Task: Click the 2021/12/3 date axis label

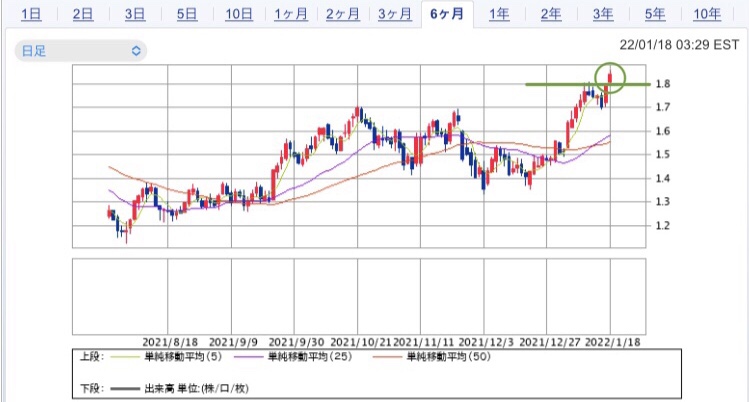Action: click(486, 342)
